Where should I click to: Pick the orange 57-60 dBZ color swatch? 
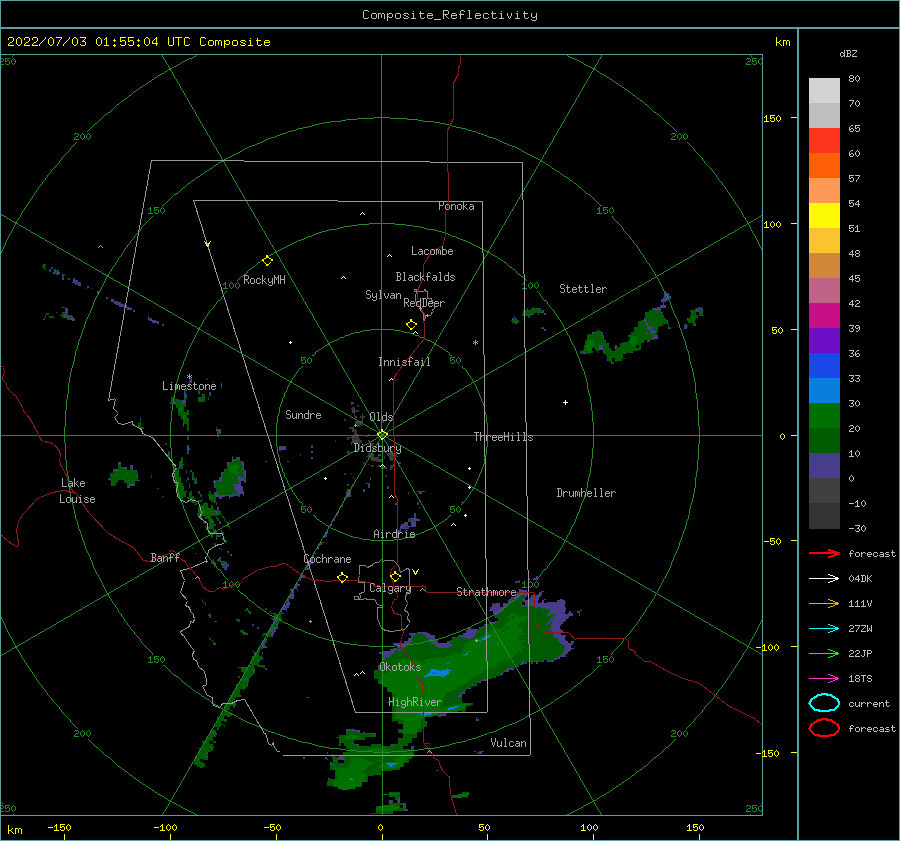click(x=824, y=165)
